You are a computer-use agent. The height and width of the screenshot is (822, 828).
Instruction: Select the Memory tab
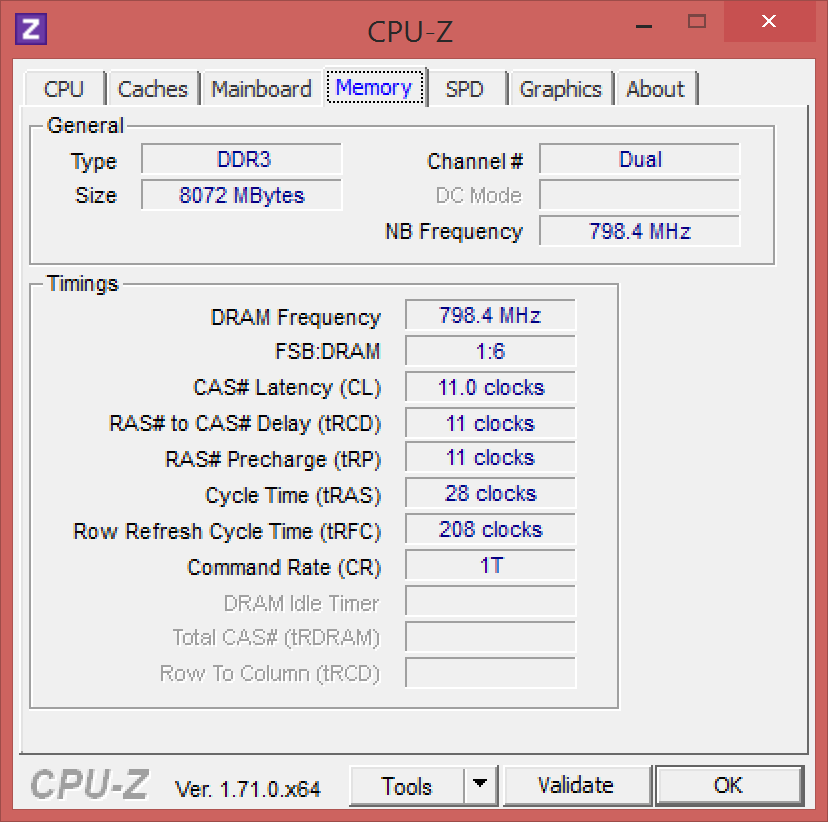pyautogui.click(x=374, y=87)
